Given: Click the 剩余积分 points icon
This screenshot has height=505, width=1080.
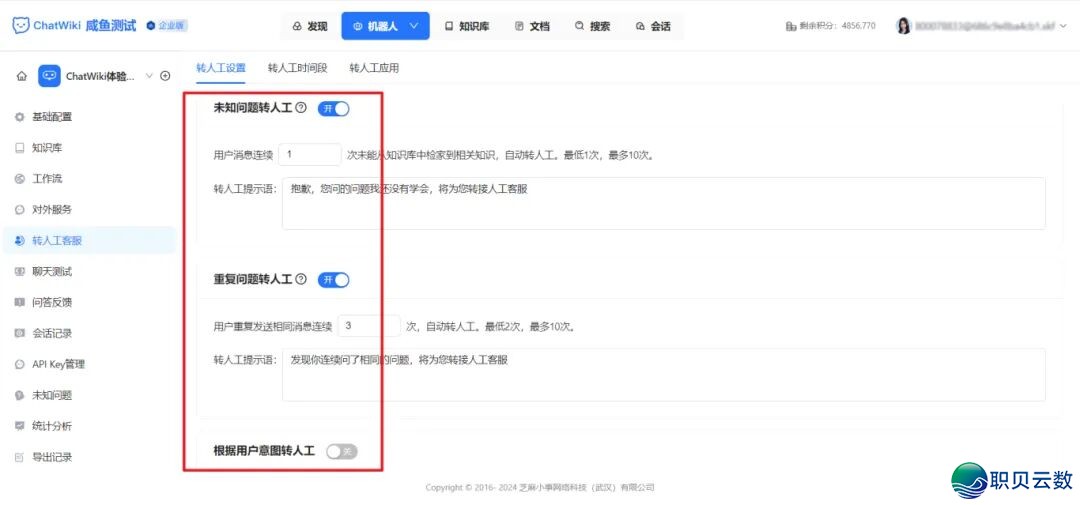Looking at the screenshot, I should pyautogui.click(x=791, y=26).
